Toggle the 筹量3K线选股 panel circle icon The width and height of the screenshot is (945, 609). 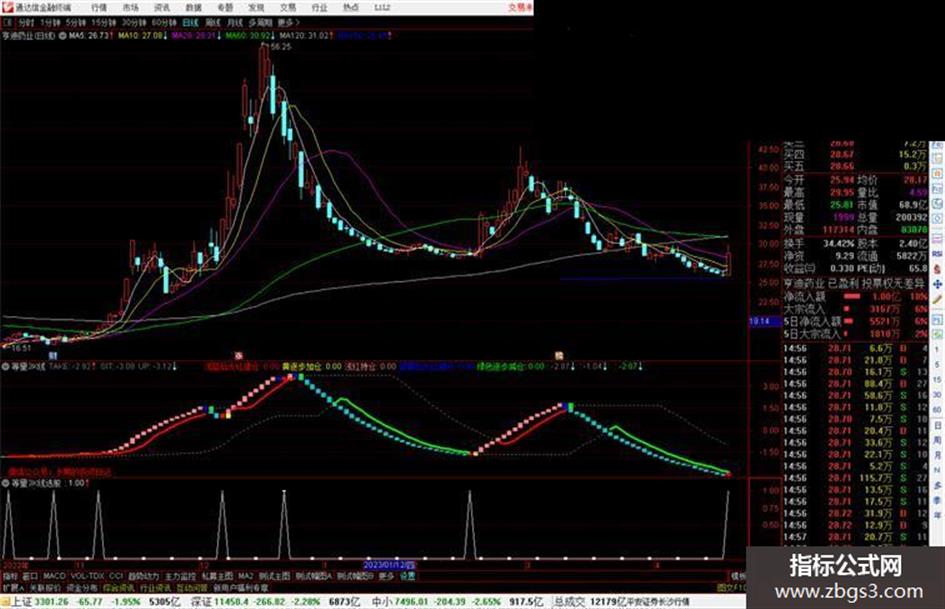pos(5,483)
